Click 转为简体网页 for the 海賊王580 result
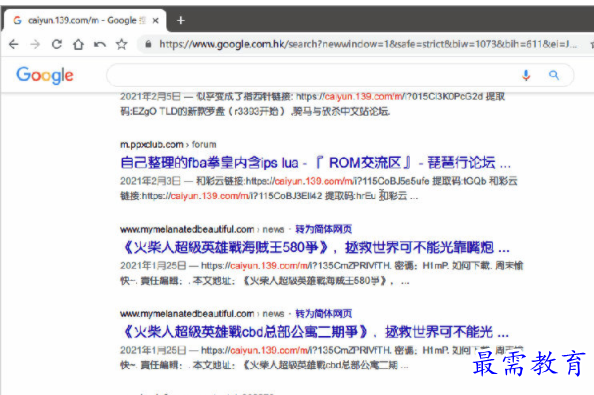 324,229
